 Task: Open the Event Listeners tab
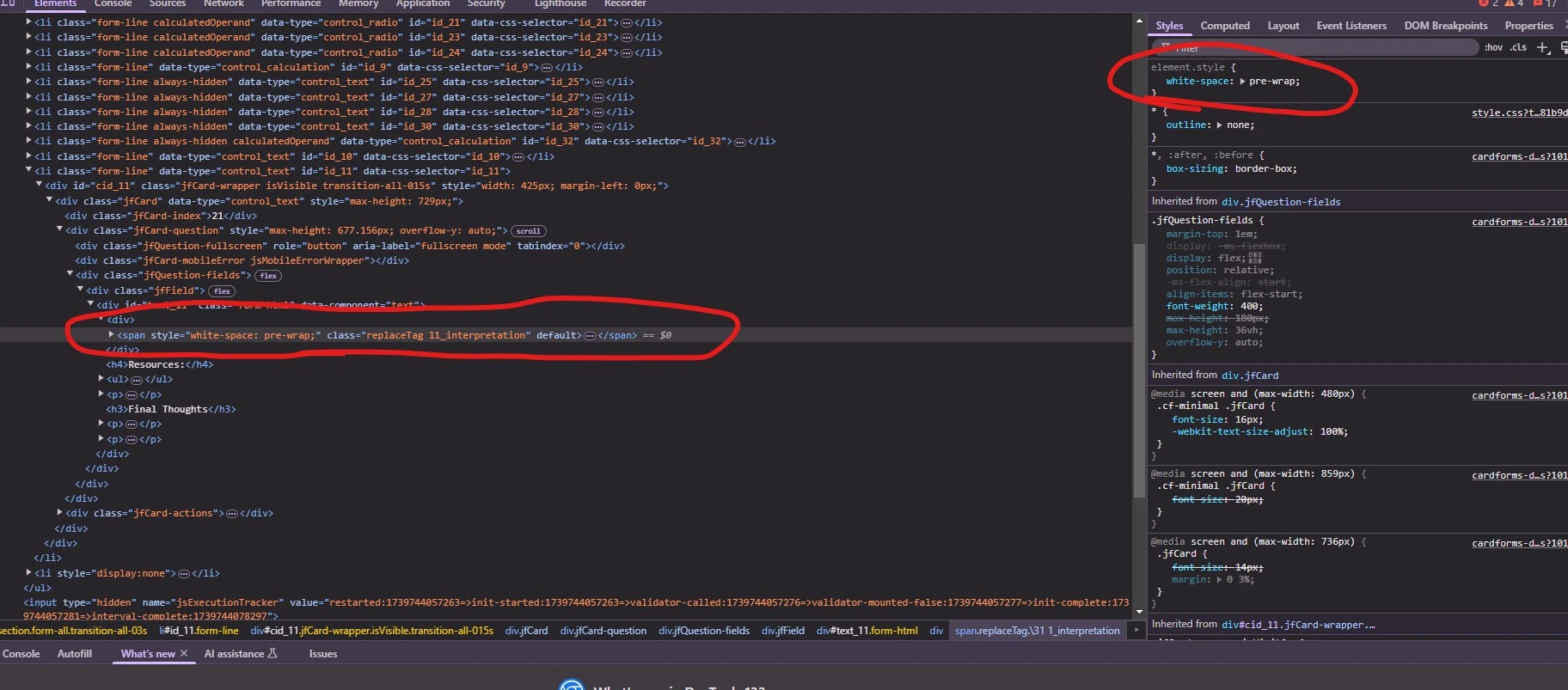point(1351,26)
